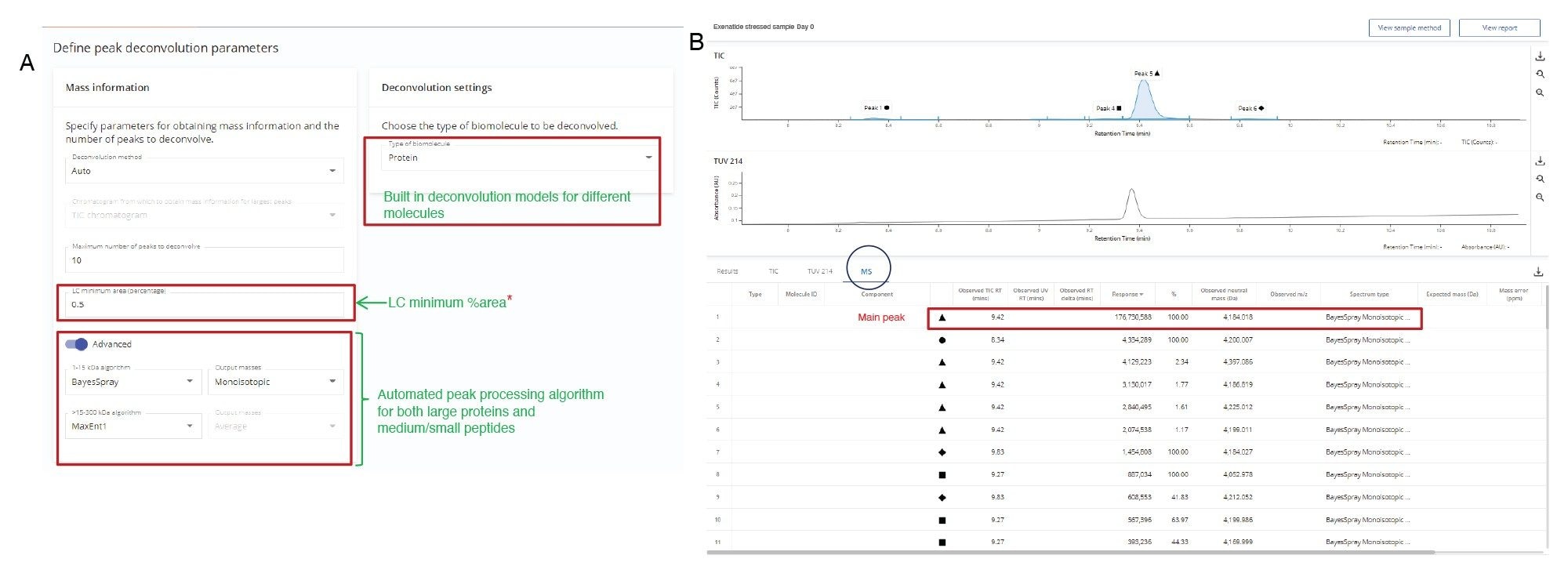Viewport: 1568px width, 577px height.
Task: Open the Type of biomolecule dropdown
Action: 518,158
